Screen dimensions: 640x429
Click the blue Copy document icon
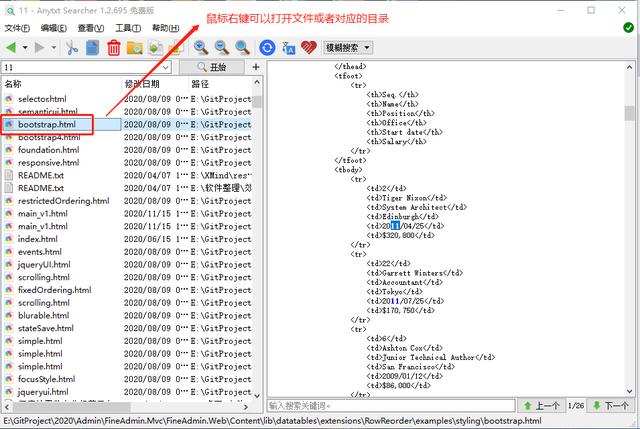click(93, 48)
